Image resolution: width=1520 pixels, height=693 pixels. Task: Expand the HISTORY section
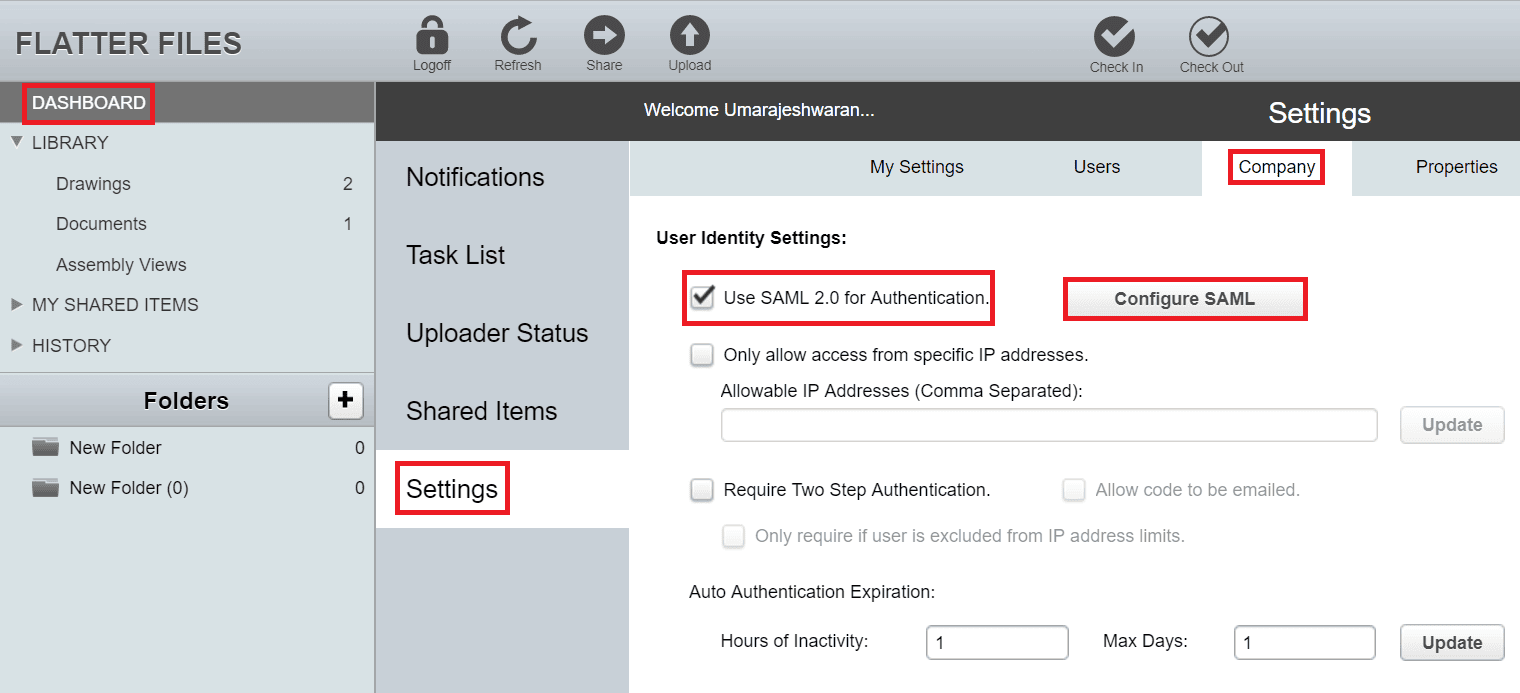point(18,345)
